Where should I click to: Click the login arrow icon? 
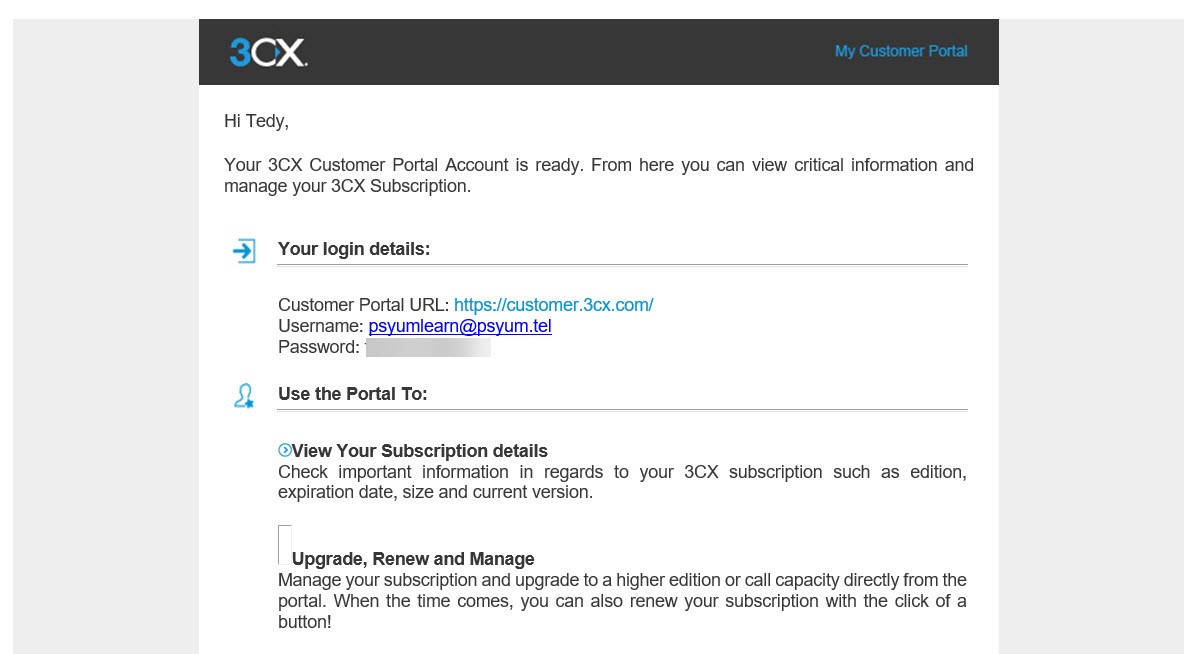244,250
